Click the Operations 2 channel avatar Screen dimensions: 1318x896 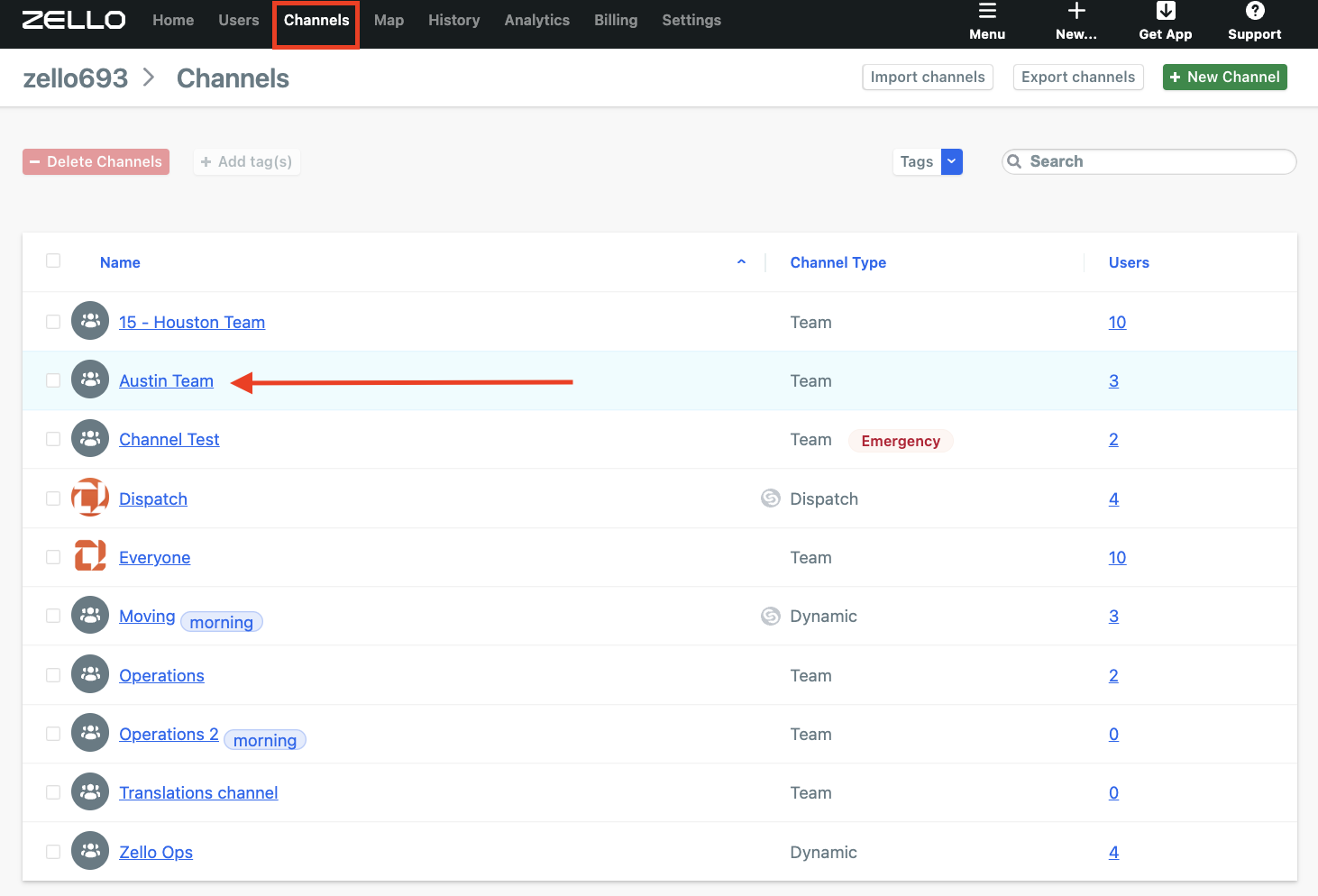coord(90,733)
